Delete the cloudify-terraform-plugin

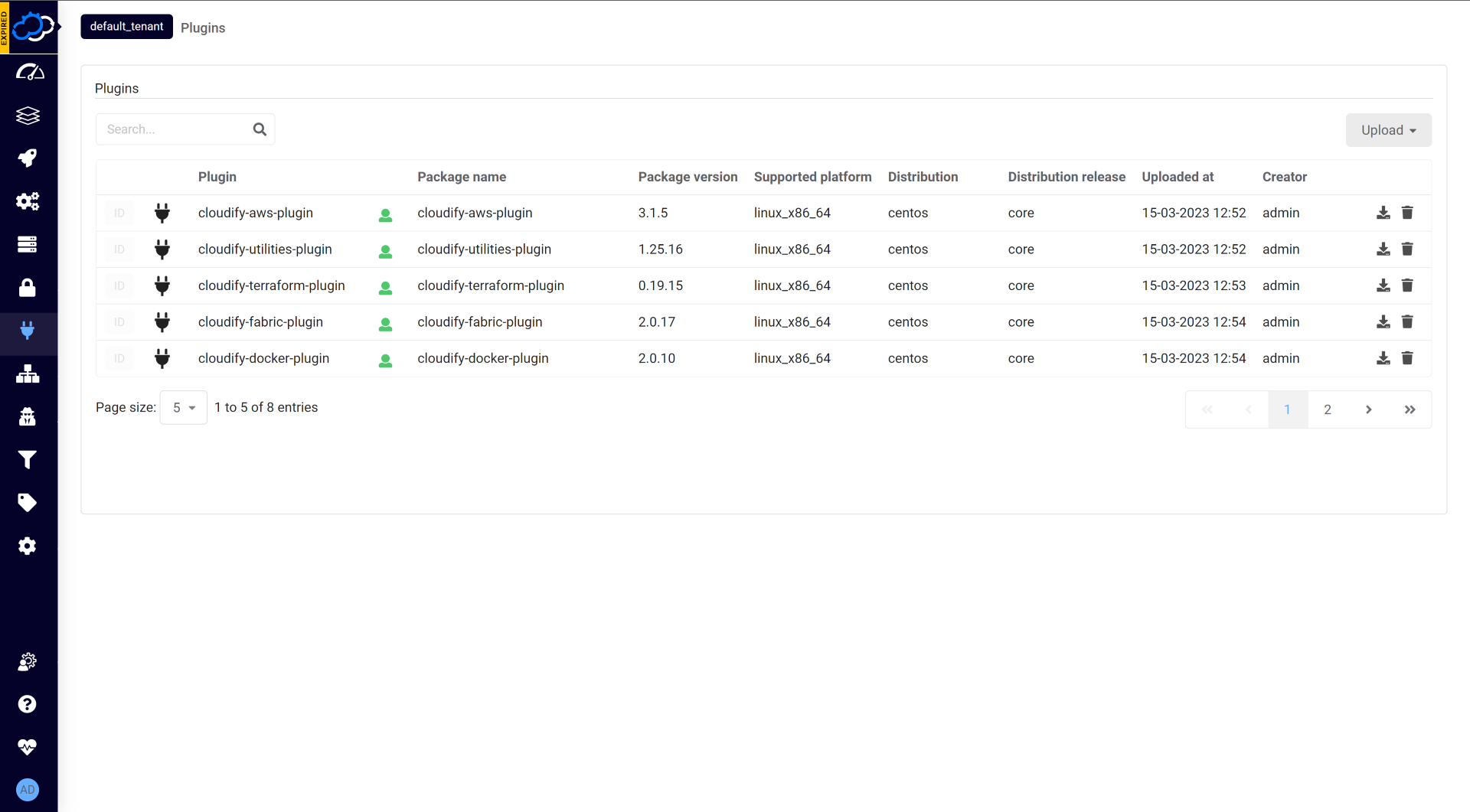[1407, 285]
